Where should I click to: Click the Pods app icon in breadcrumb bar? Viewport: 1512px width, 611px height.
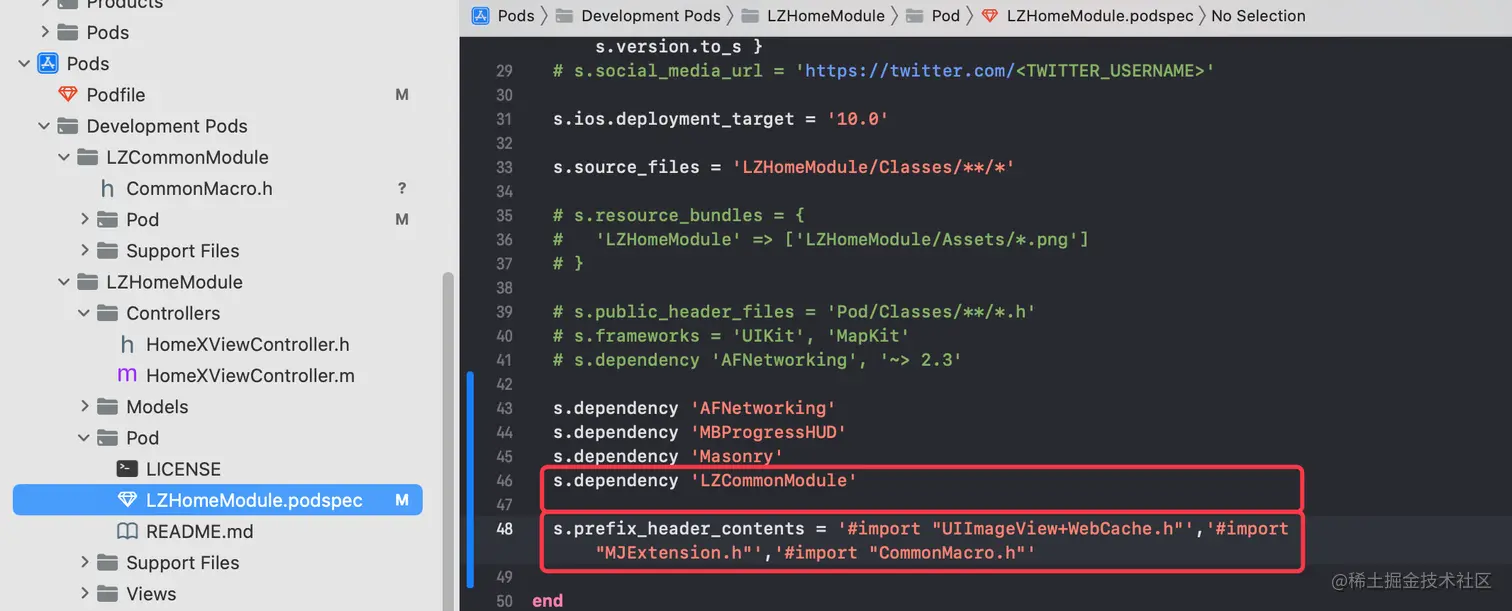coord(480,15)
